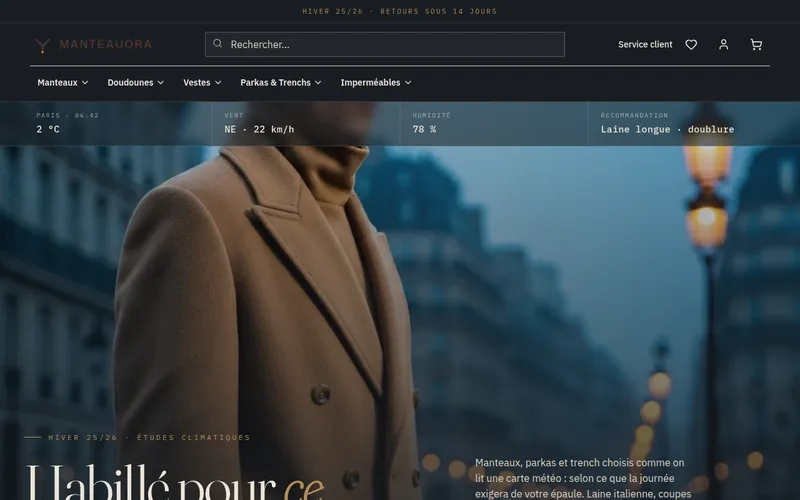Open the Service client link
The height and width of the screenshot is (500, 800).
tap(645, 44)
